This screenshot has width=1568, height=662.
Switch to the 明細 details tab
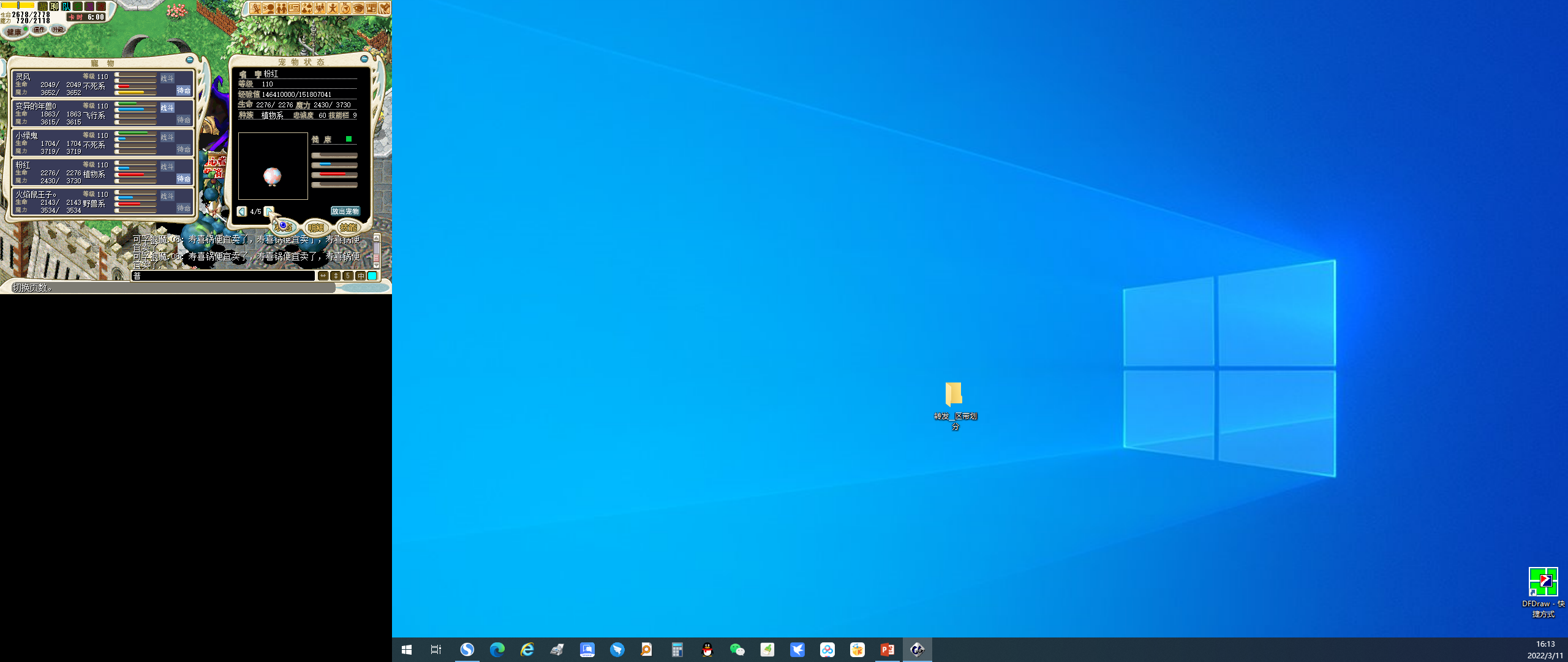tap(316, 227)
